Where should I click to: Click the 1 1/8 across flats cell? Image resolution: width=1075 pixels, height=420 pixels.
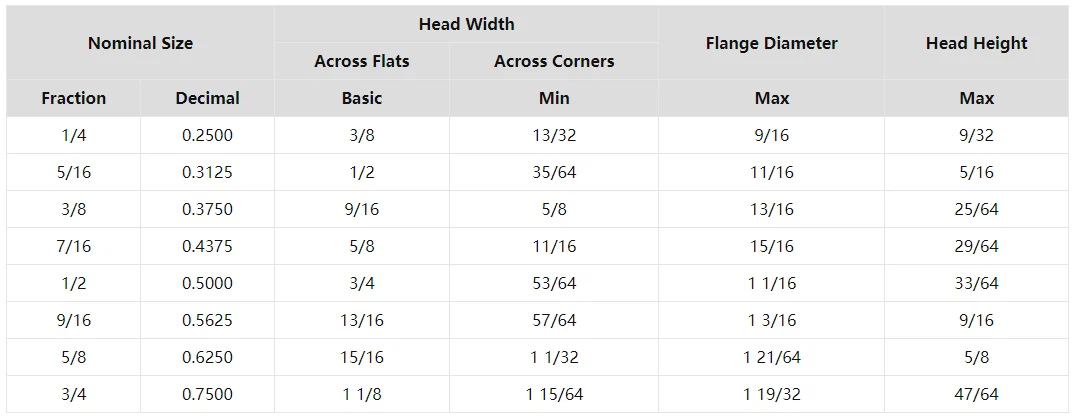point(362,394)
